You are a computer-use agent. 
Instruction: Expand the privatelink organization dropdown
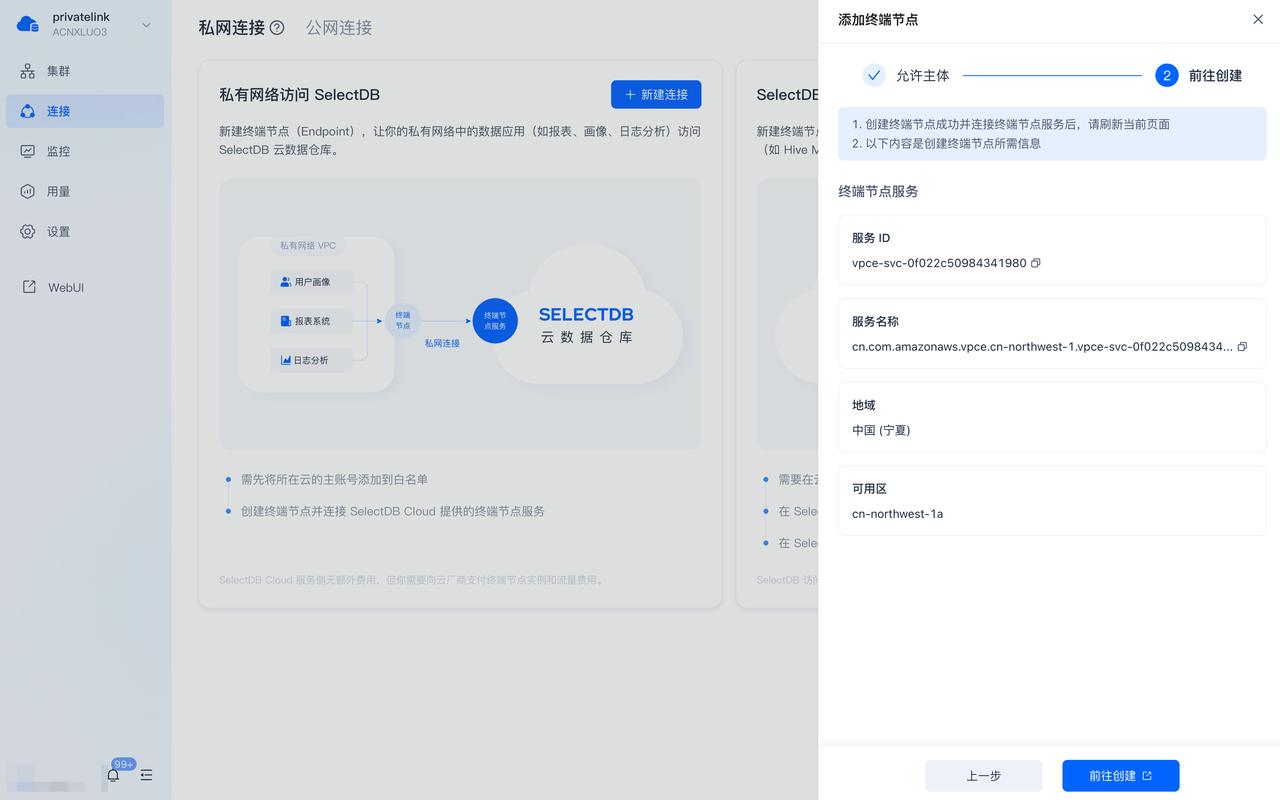[146, 25]
